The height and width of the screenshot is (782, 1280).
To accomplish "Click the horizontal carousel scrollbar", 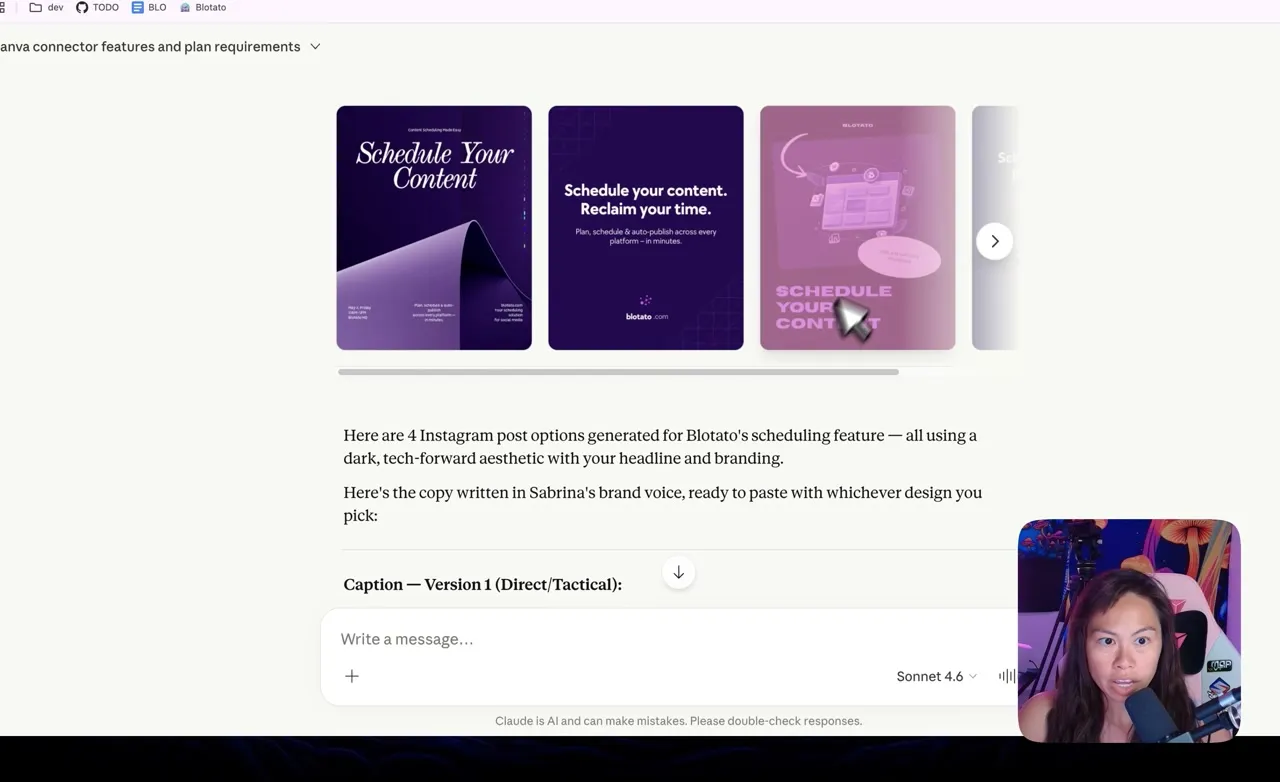I will (618, 372).
